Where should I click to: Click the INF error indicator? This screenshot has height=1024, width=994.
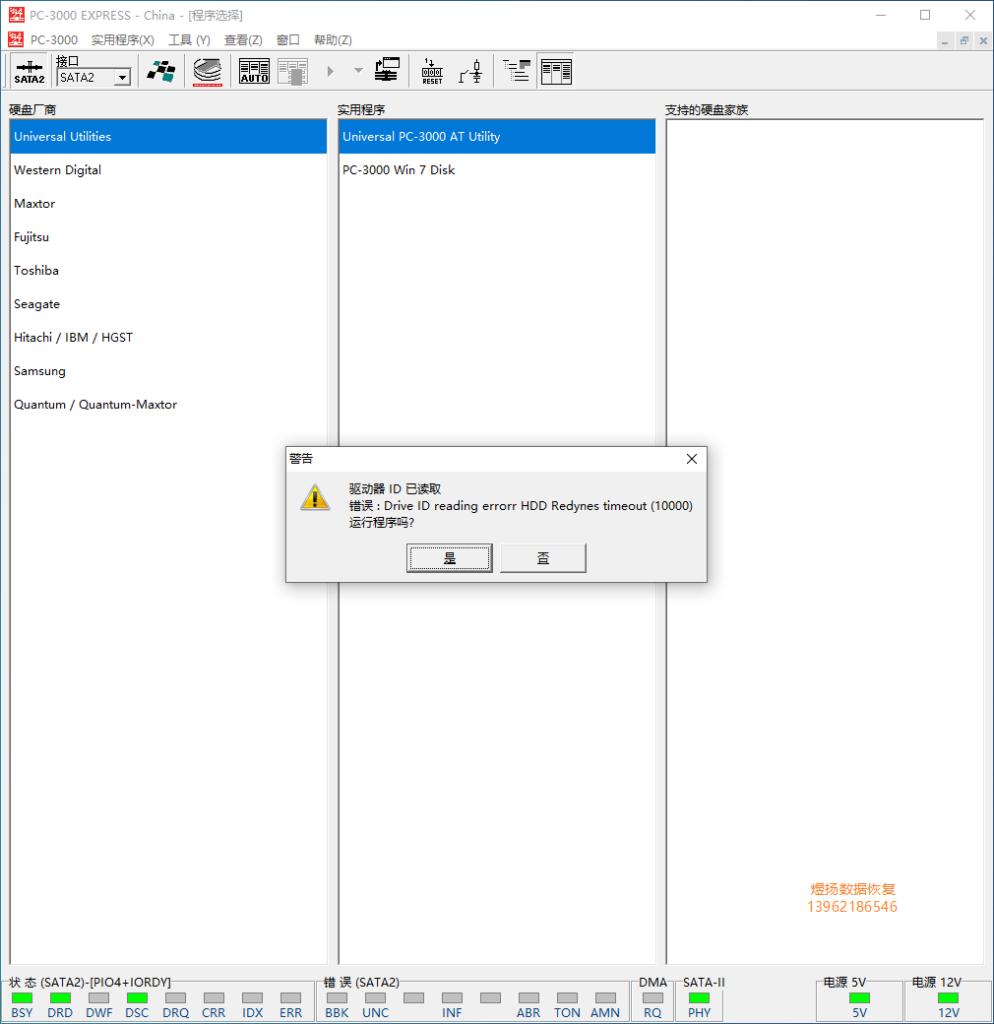pos(452,998)
